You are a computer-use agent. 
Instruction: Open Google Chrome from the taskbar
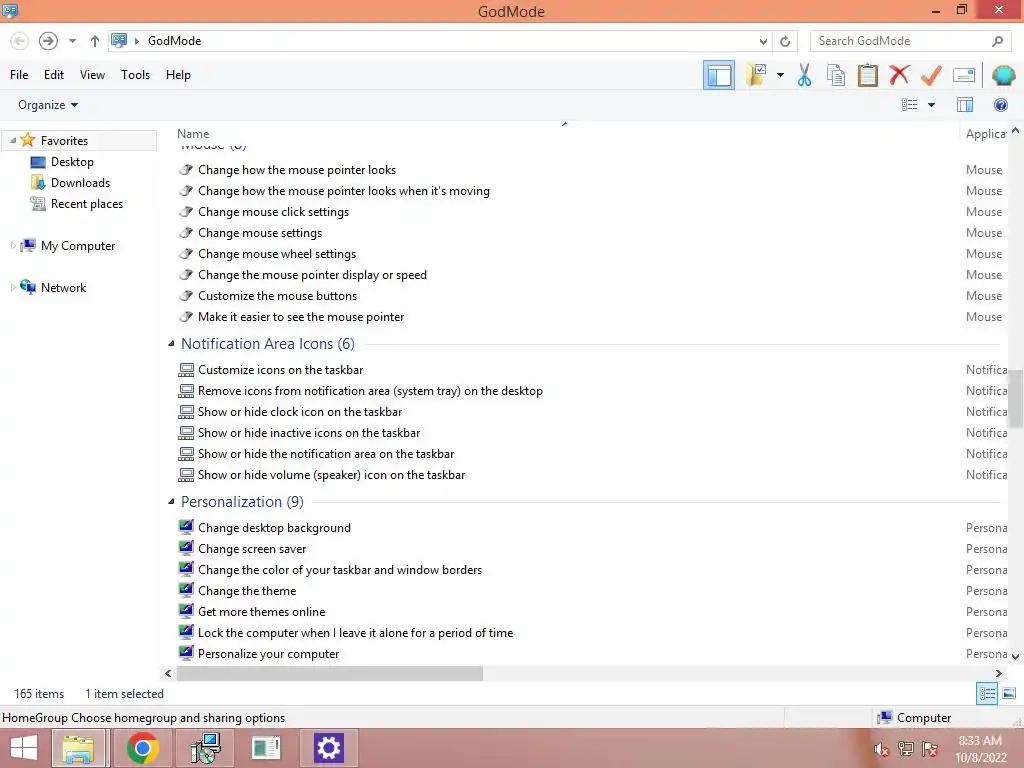[x=142, y=748]
